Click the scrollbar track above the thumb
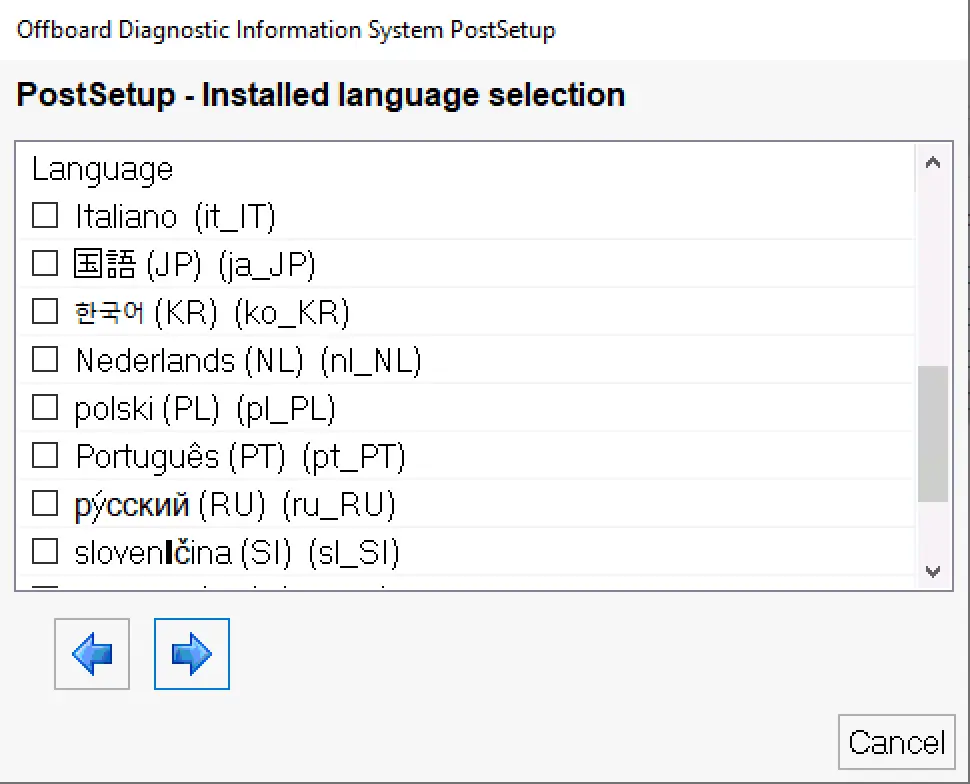This screenshot has height=784, width=970. tap(932, 270)
